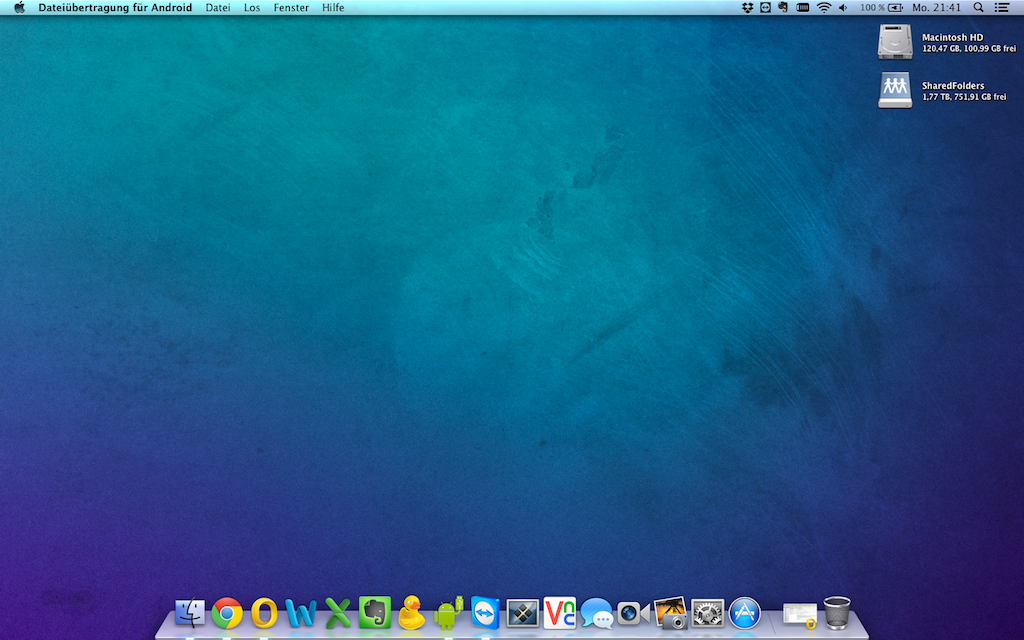Viewport: 1024px width, 640px height.
Task: Open VNC viewer in dock
Action: pos(560,612)
